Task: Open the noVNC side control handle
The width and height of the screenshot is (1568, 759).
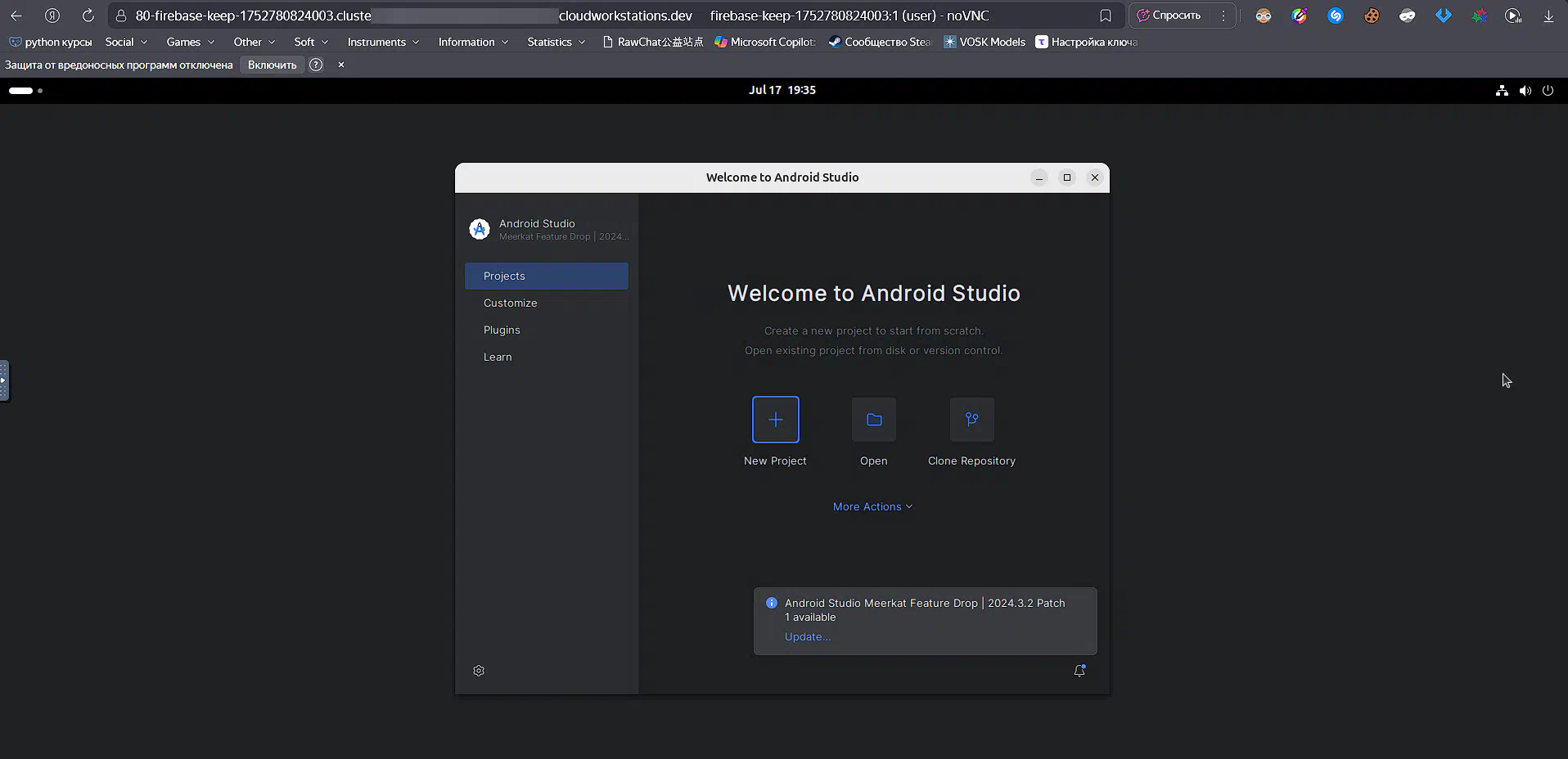Action: click(x=4, y=380)
